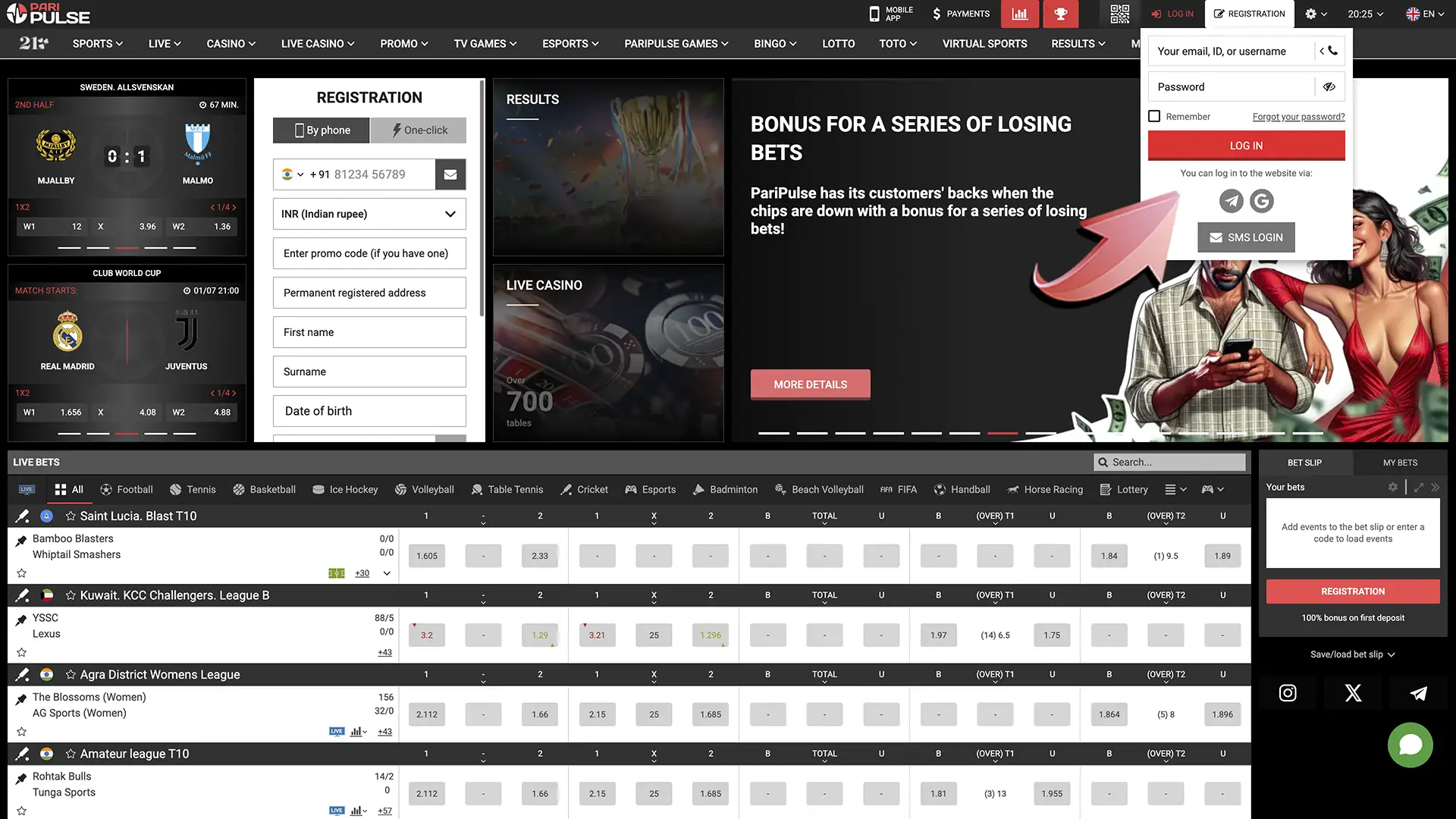The height and width of the screenshot is (819, 1456).
Task: Click first slider dash under Mjallby match
Action: coord(69,248)
